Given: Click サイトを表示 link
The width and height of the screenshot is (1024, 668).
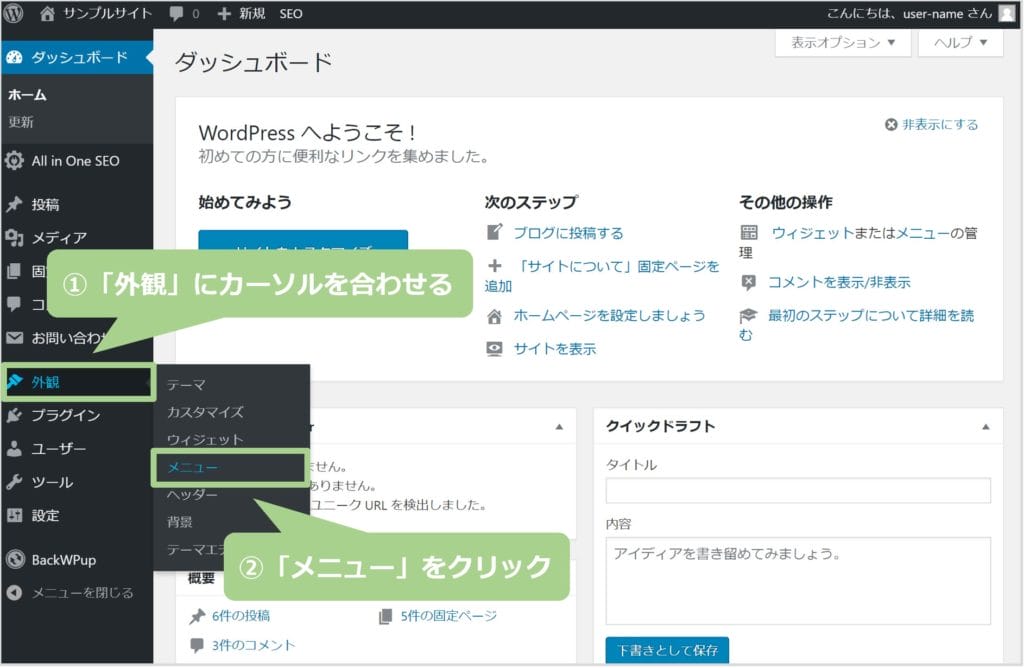Looking at the screenshot, I should tap(554, 349).
